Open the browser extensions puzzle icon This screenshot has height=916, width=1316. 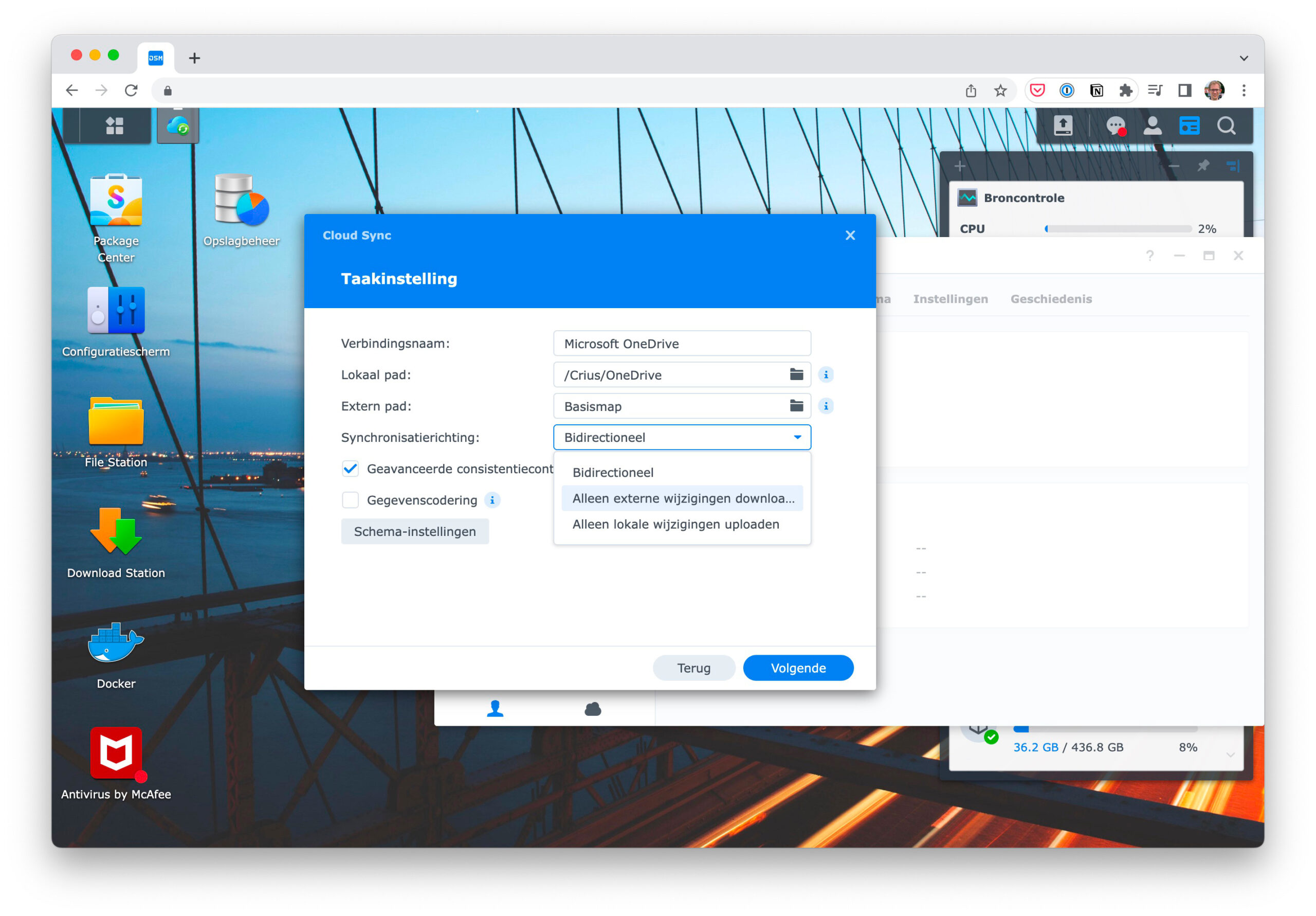point(1125,90)
